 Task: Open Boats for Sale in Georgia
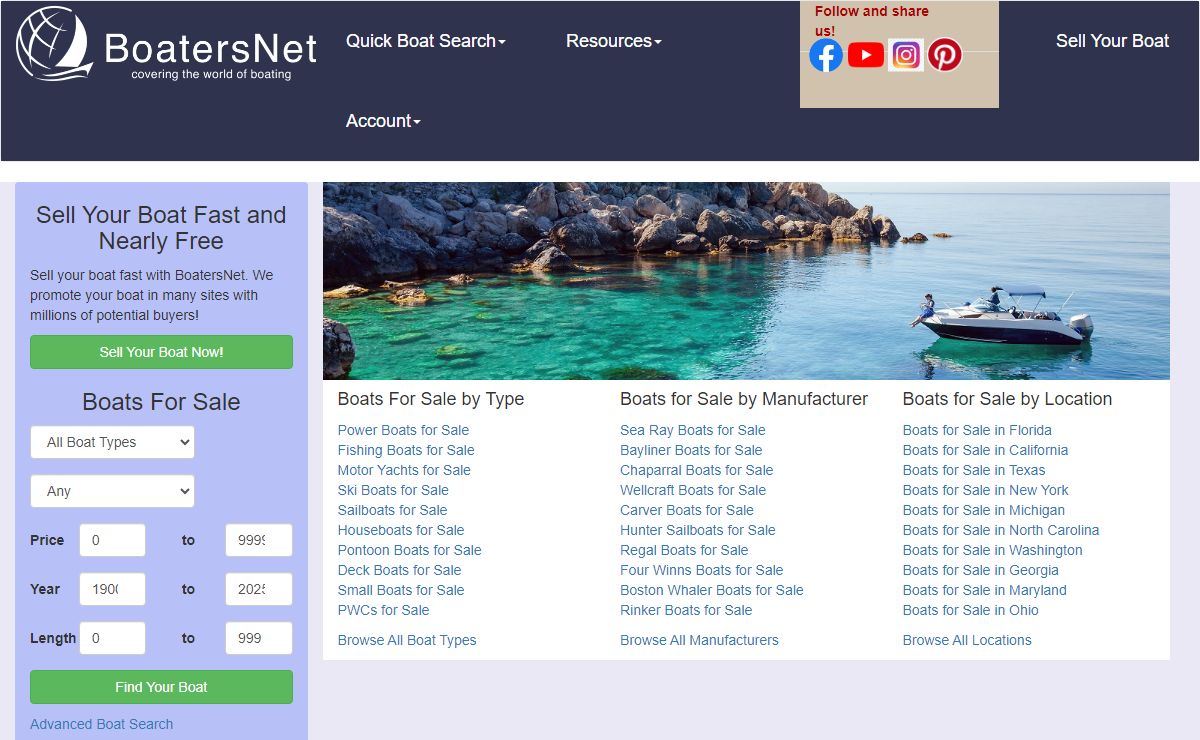tap(981, 570)
